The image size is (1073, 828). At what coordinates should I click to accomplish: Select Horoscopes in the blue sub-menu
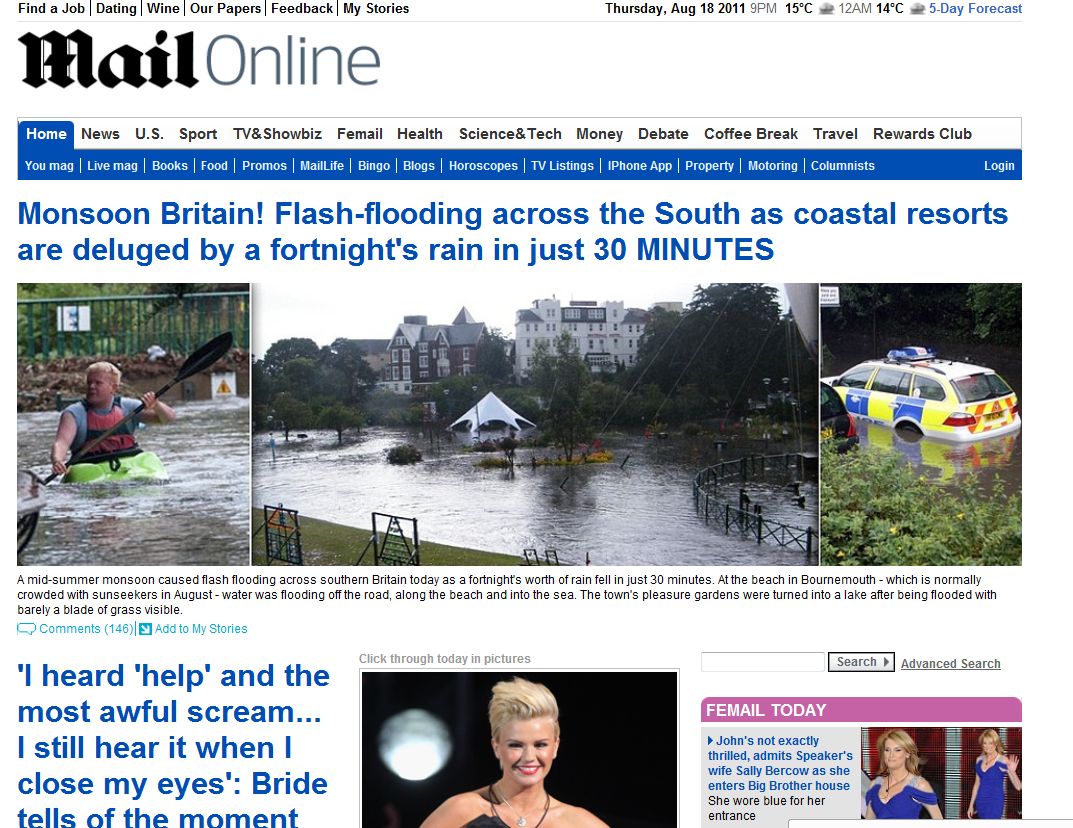[483, 166]
